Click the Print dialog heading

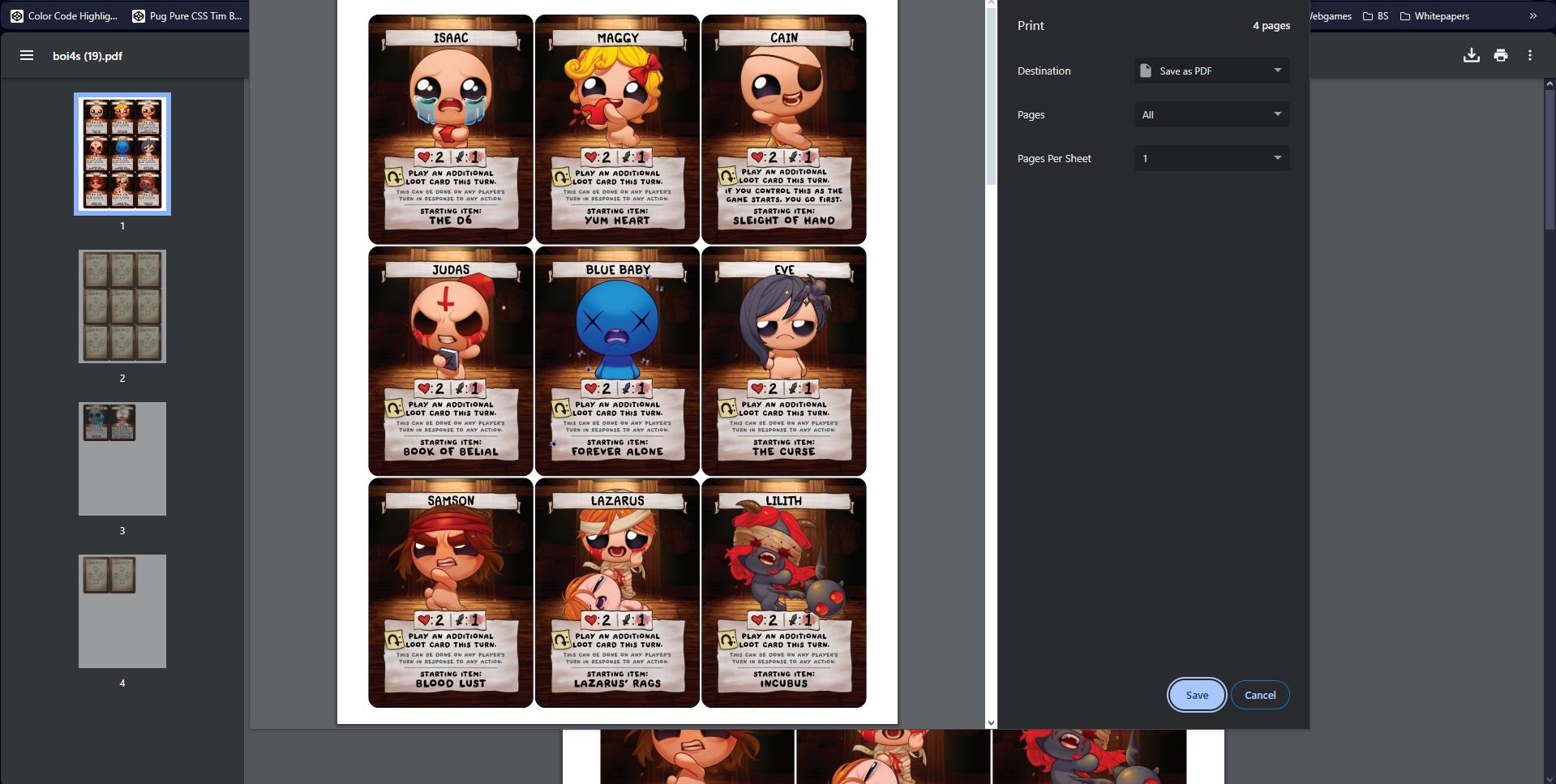[x=1031, y=25]
